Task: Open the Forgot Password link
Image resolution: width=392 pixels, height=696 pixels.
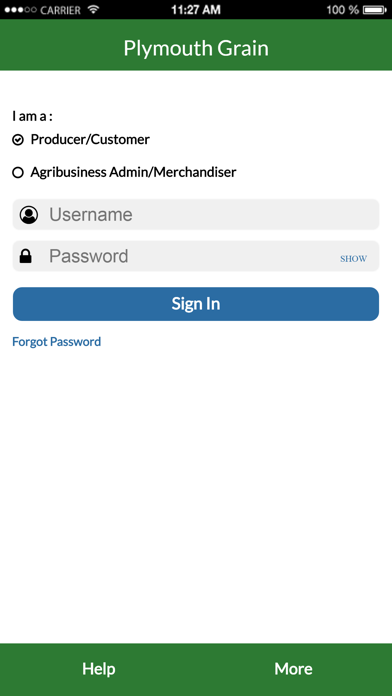Action: [56, 342]
